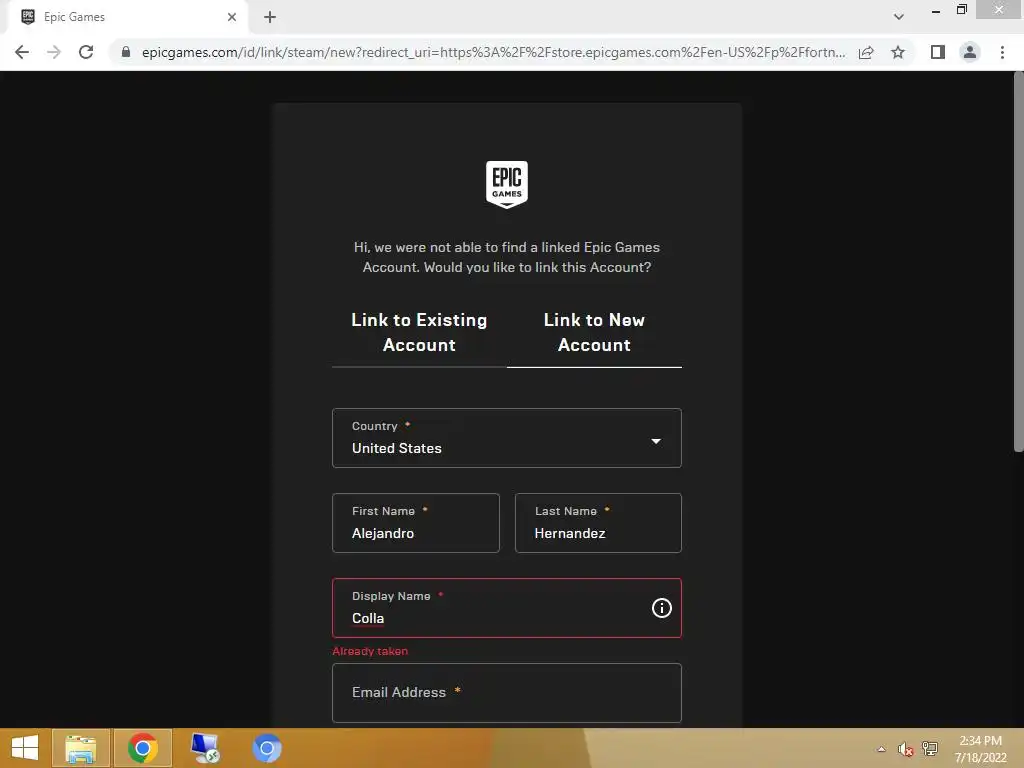Restore down the Chrome window
The image size is (1024, 768).
[962, 10]
